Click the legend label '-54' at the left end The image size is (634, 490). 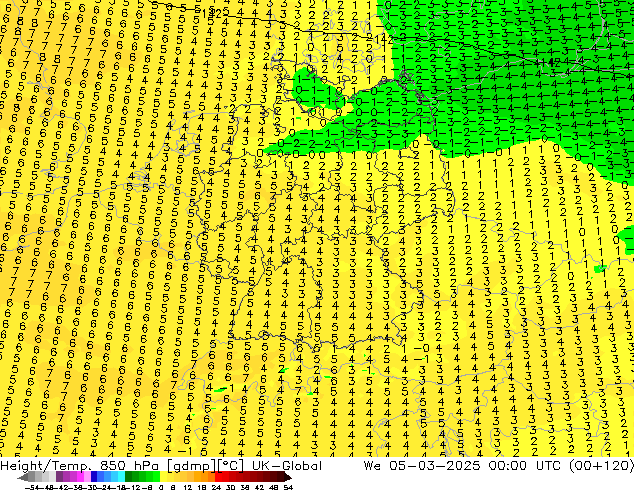tap(32, 487)
